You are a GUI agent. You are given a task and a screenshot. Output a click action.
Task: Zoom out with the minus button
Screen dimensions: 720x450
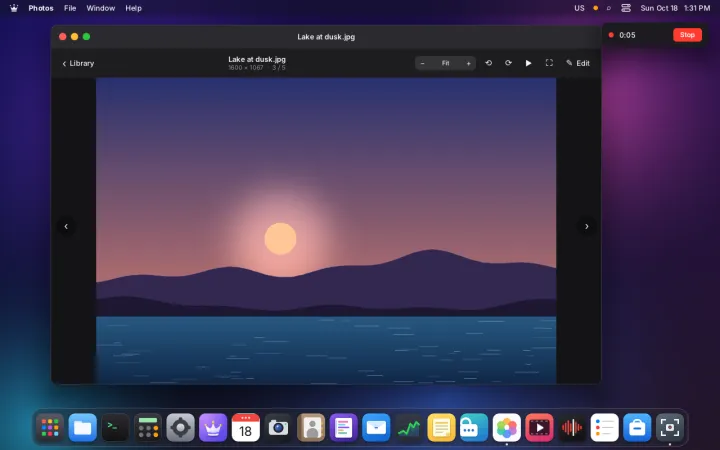coord(422,63)
